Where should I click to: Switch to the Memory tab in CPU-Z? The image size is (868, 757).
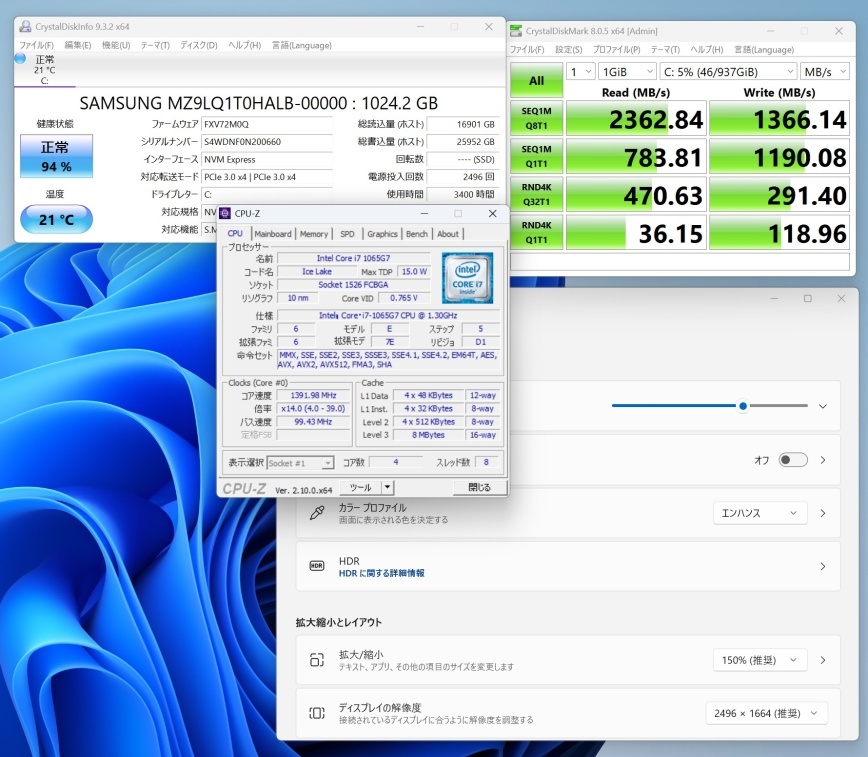click(x=314, y=234)
